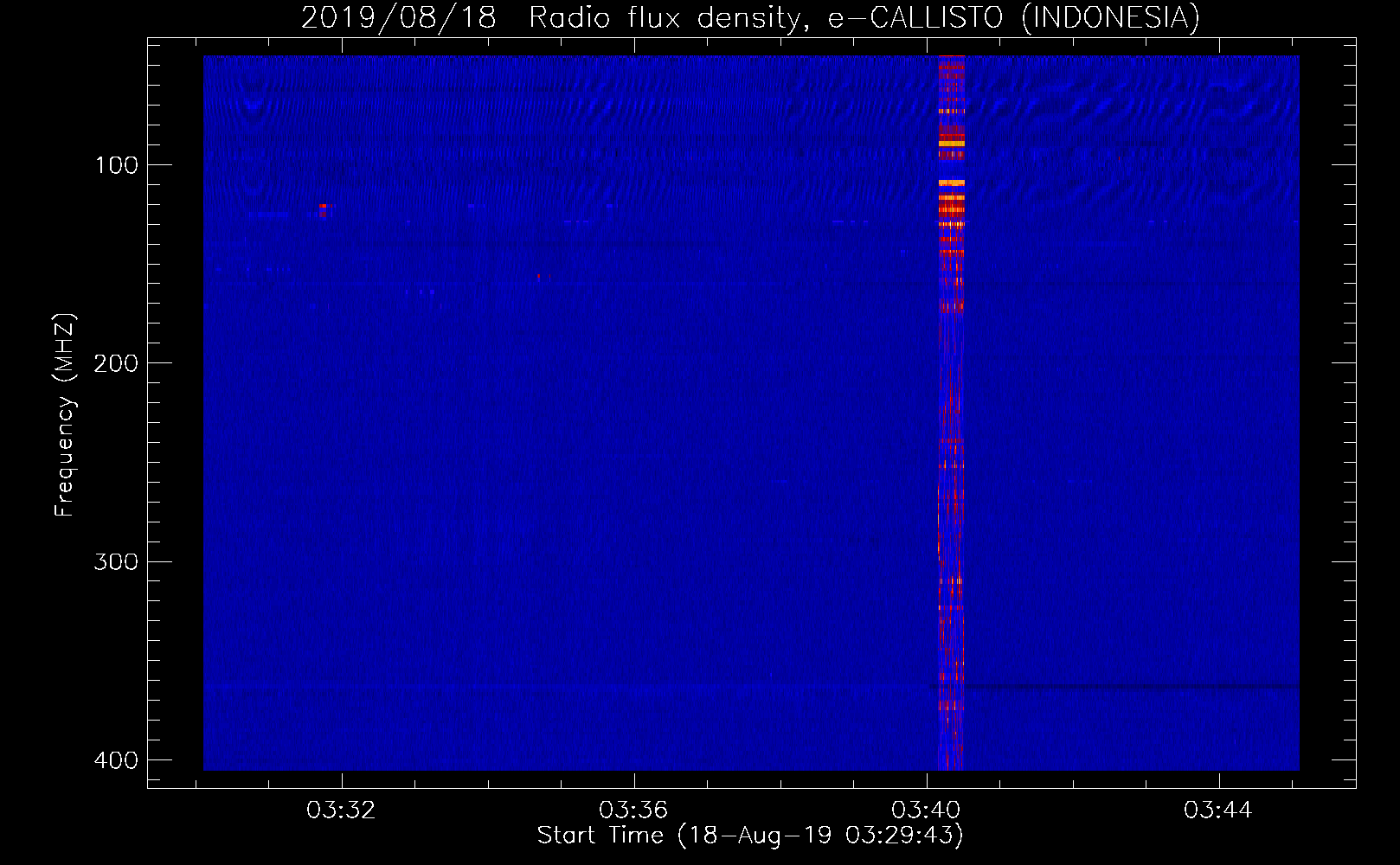
Task: Click the 300 frequency tick label
Action: coord(116,562)
